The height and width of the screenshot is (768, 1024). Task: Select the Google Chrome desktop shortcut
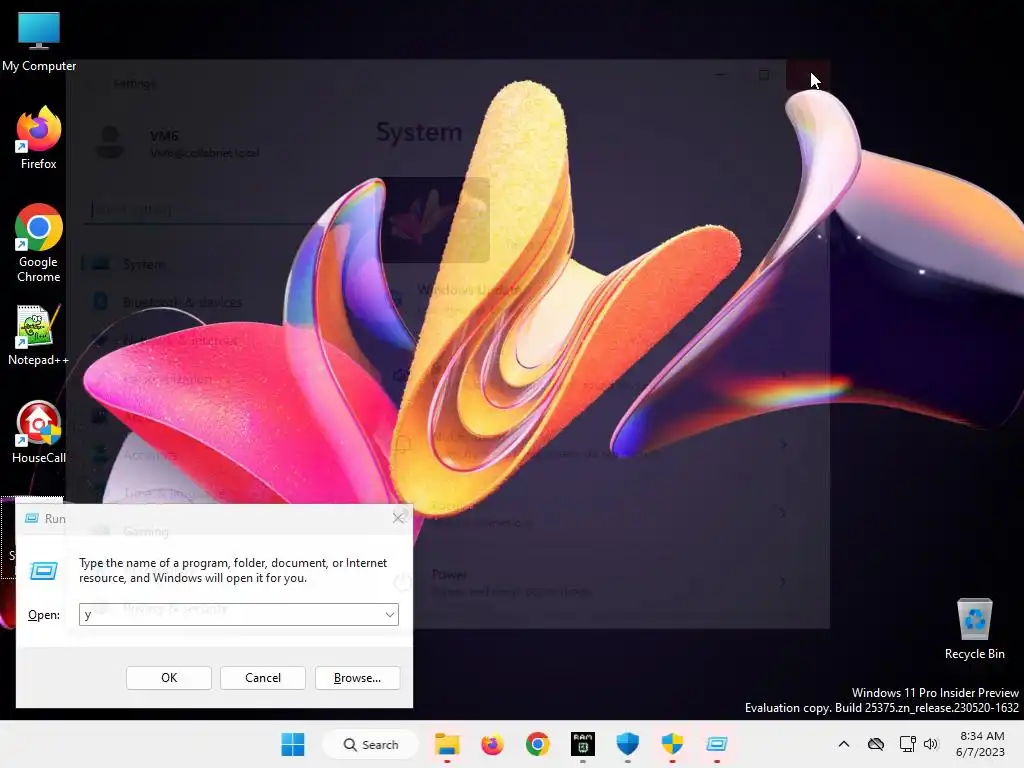click(39, 243)
